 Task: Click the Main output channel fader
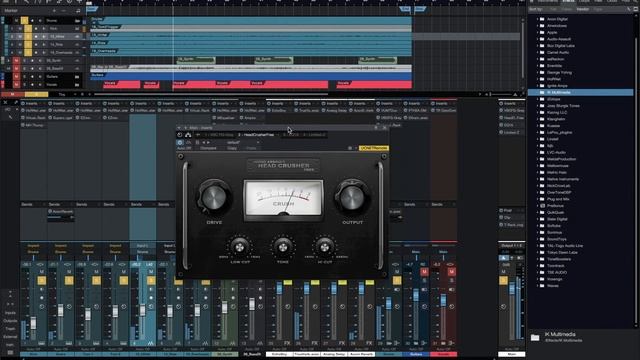pyautogui.click(x=511, y=289)
